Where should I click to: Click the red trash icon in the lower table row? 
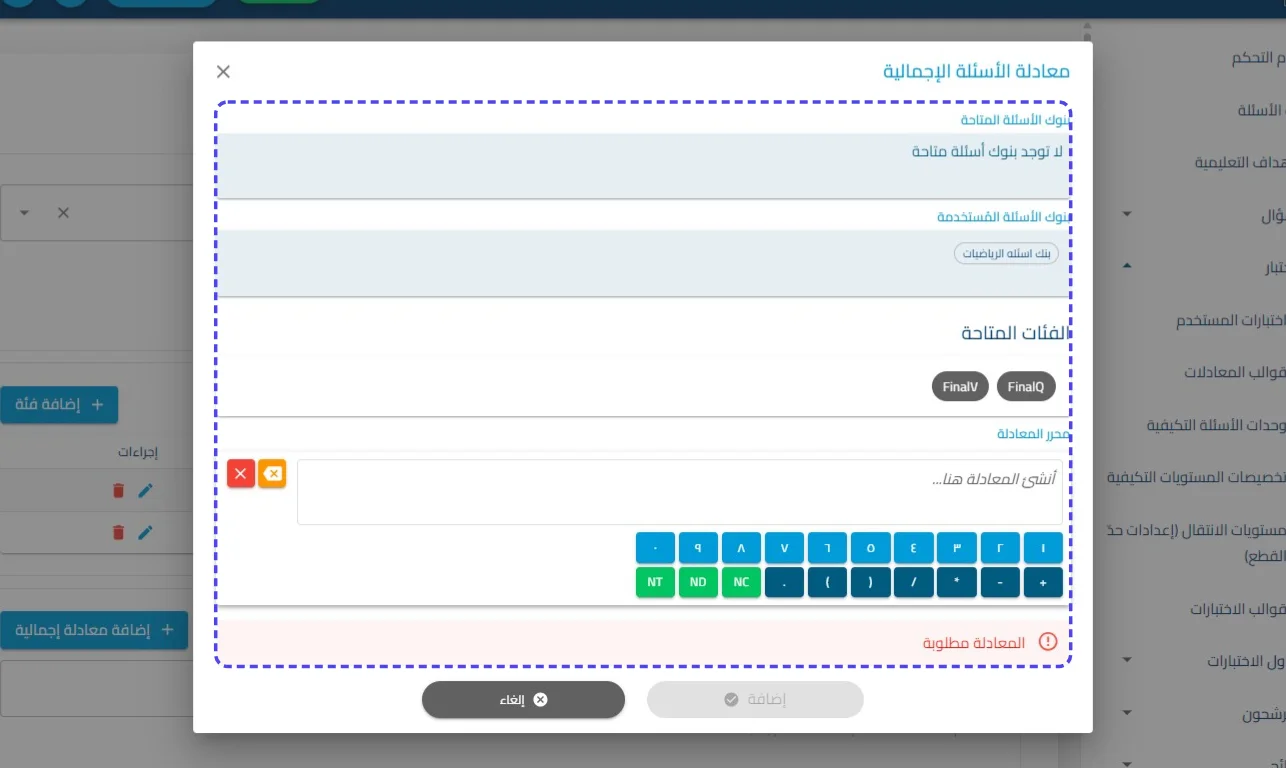pyautogui.click(x=118, y=532)
